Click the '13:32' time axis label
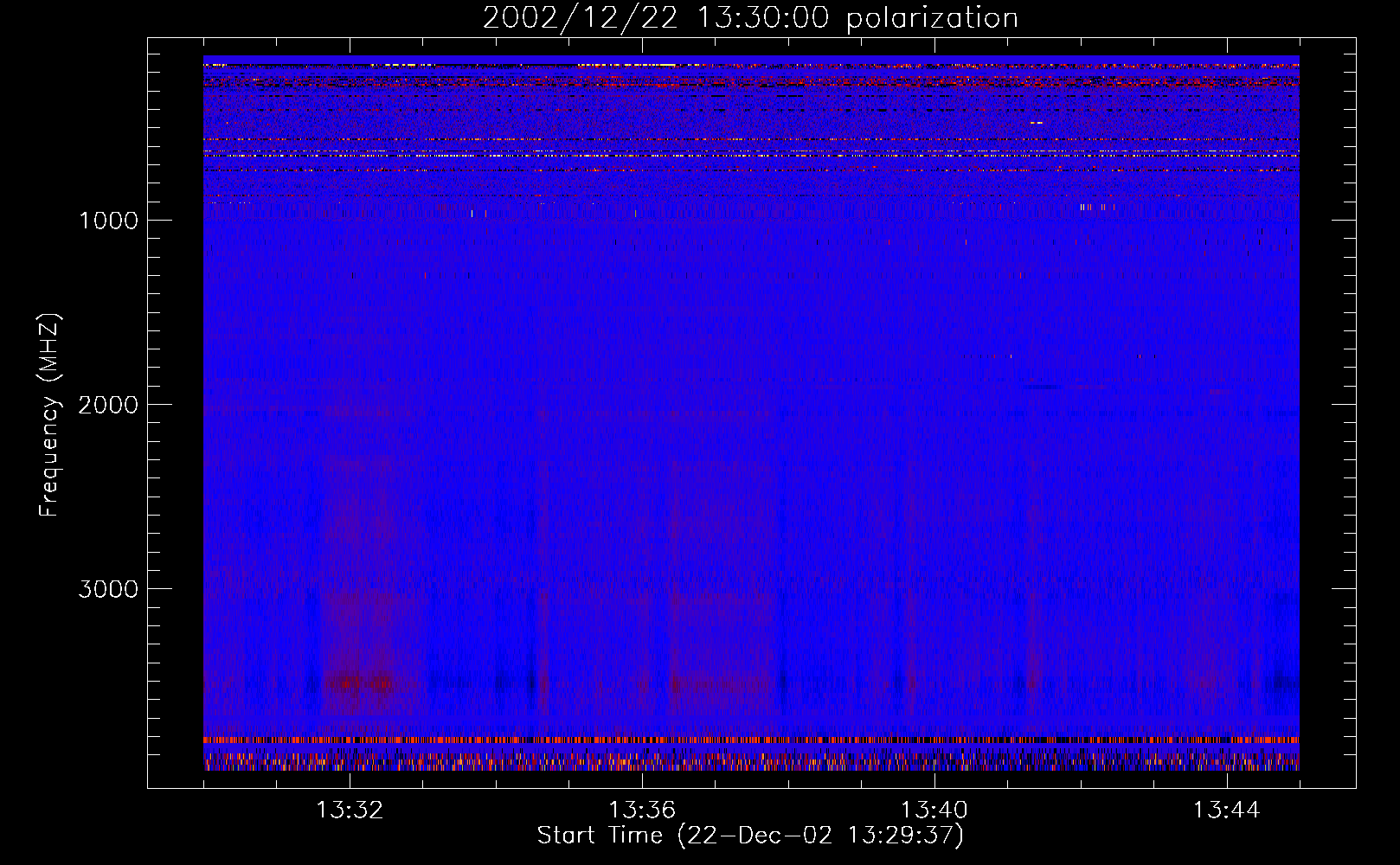Viewport: 1400px width, 865px height. (350, 811)
